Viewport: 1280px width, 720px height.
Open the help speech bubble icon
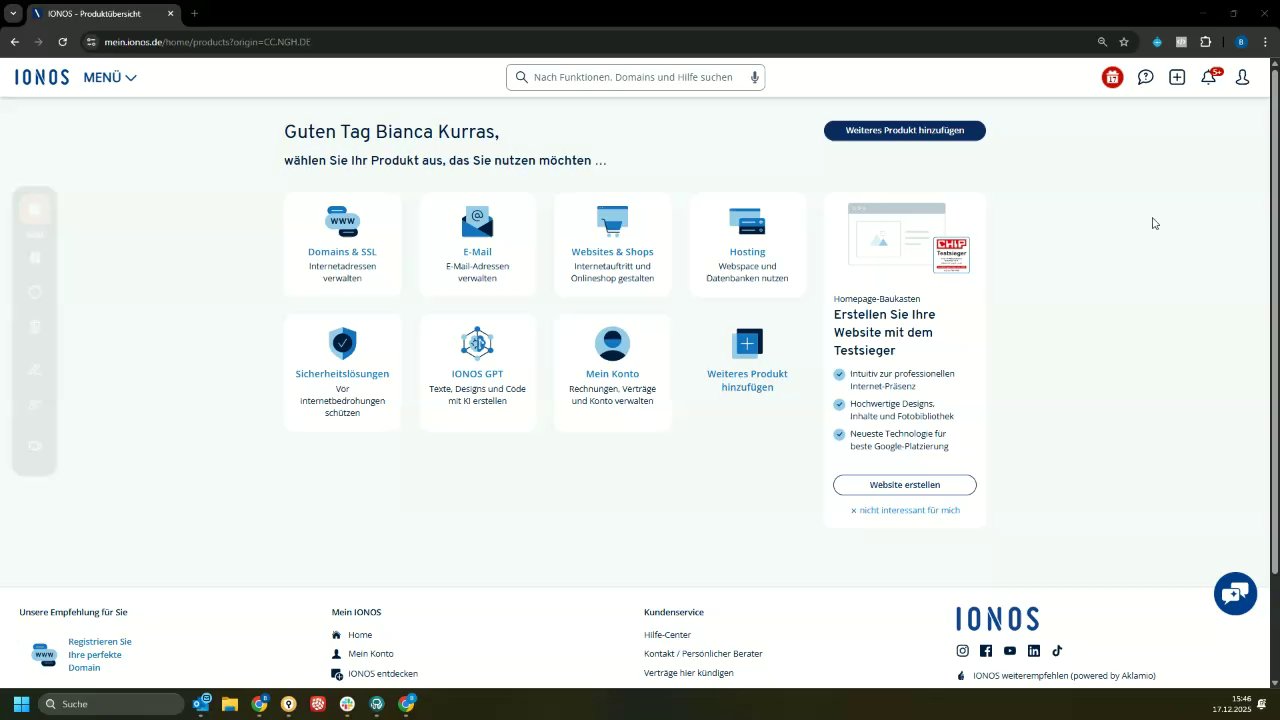[1146, 77]
